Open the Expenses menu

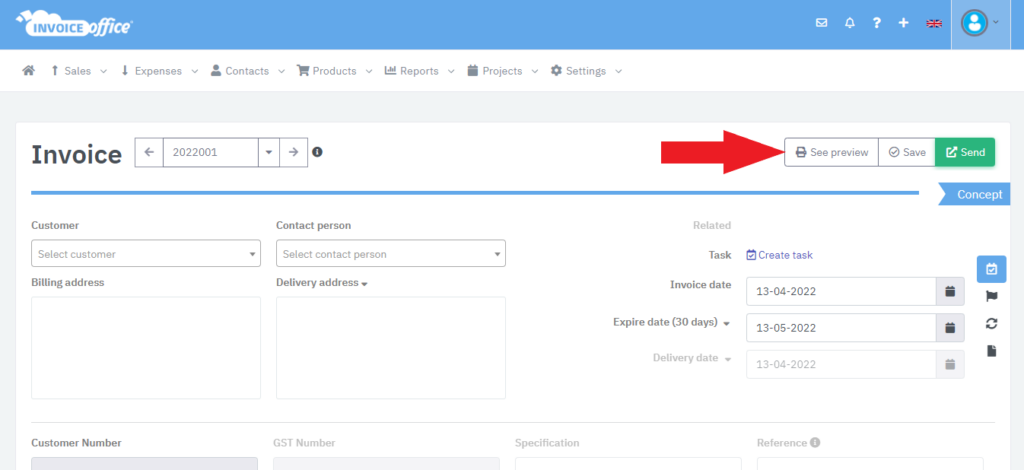(x=159, y=71)
